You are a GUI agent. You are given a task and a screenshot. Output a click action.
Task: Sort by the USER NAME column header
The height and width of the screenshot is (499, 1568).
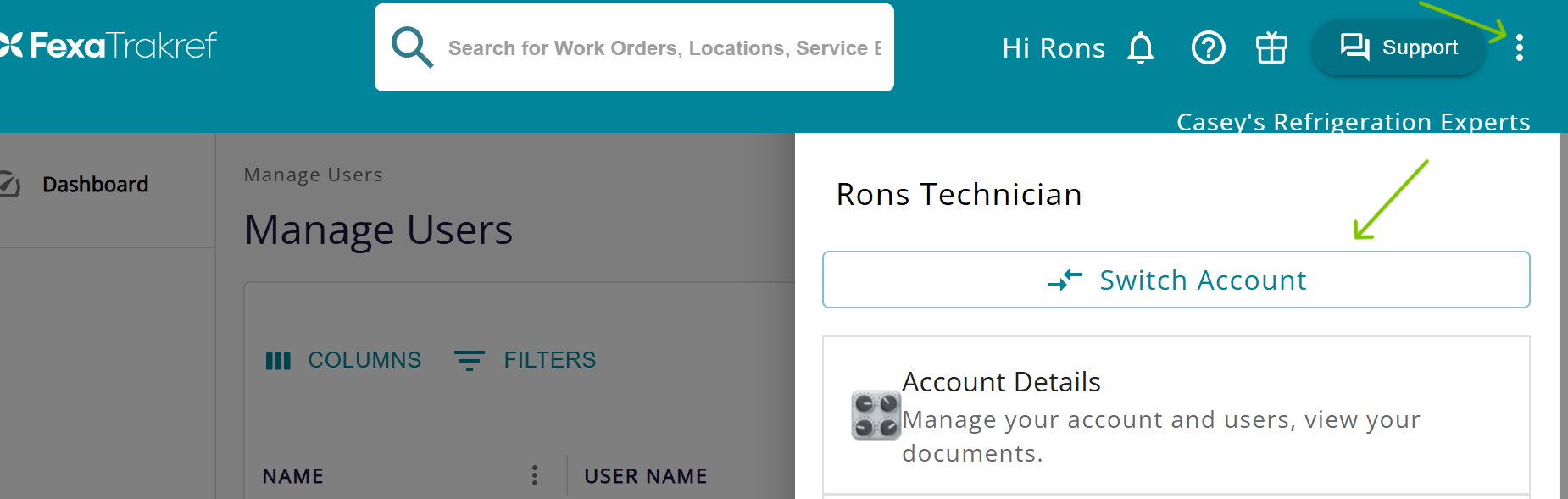point(646,476)
